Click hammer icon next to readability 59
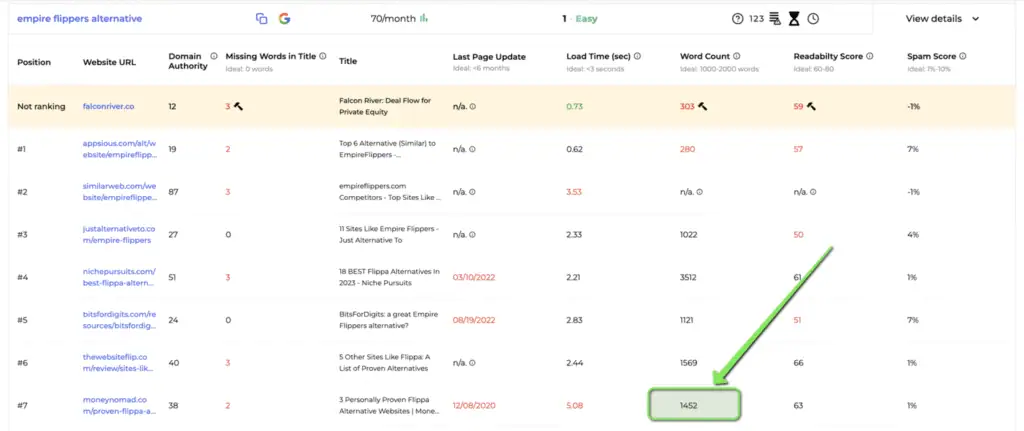The height and width of the screenshot is (431, 1024). click(x=812, y=106)
